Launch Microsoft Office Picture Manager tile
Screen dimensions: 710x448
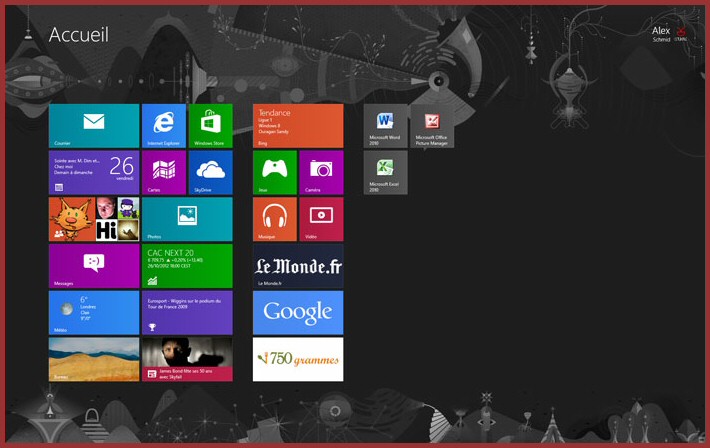[x=432, y=126]
